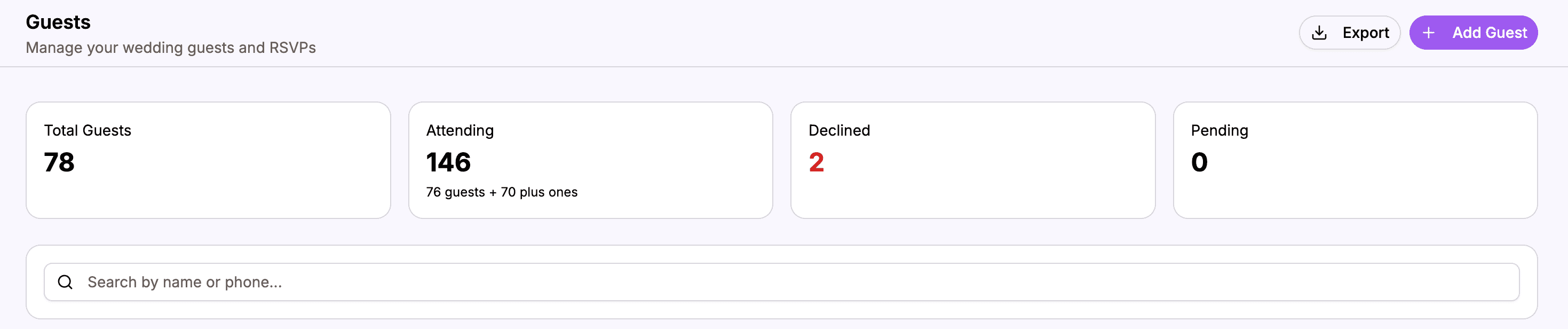Image resolution: width=1568 pixels, height=329 pixels.
Task: Click the Guests page heading
Action: 58,22
